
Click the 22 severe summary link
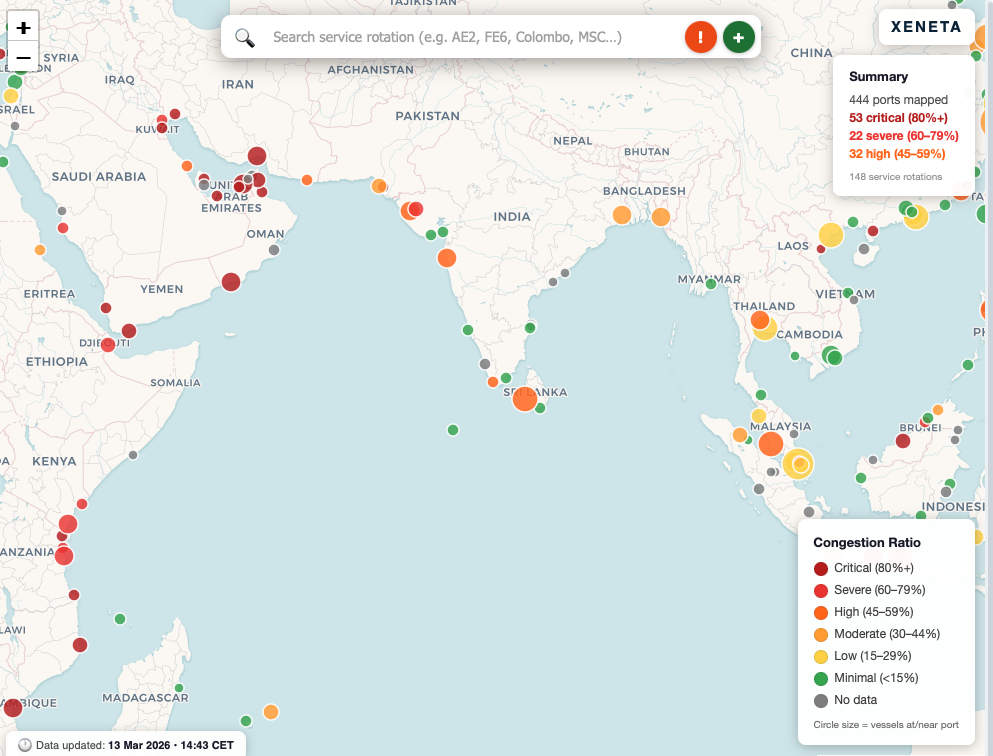[903, 137]
